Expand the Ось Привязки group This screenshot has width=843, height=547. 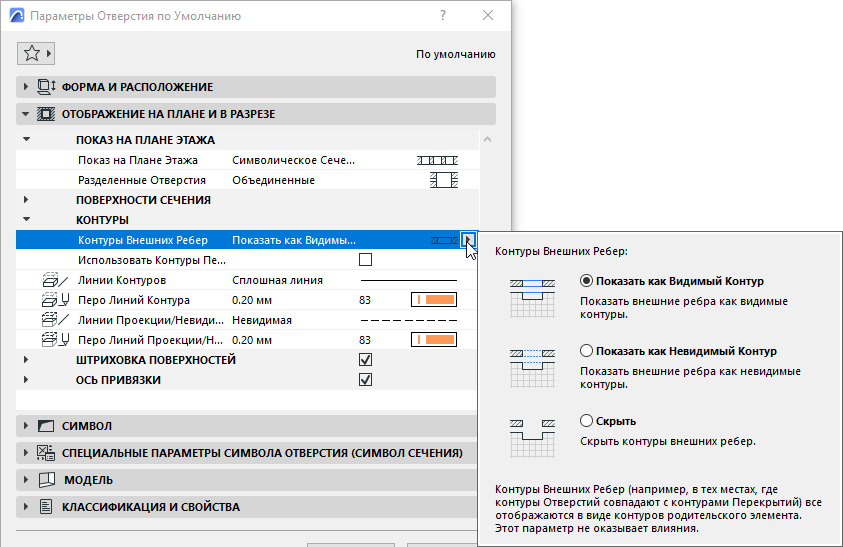click(26, 380)
